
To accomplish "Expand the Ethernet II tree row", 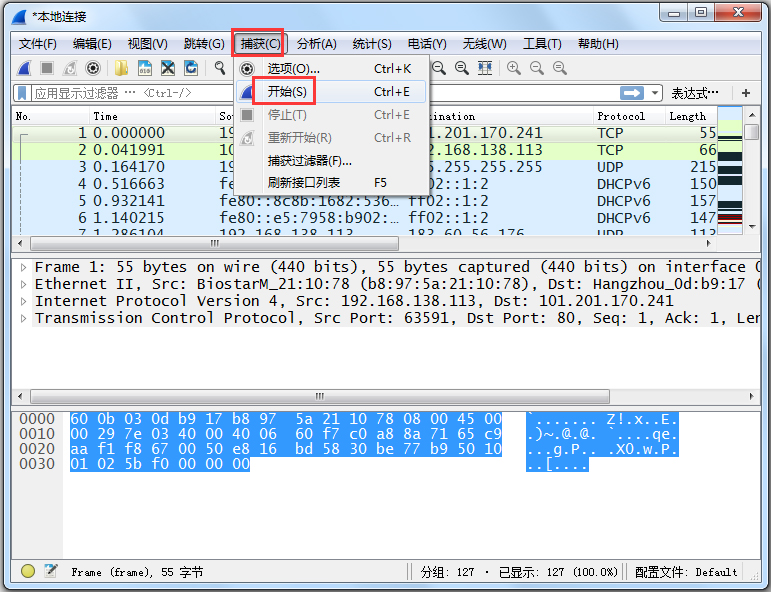I will point(24,284).
